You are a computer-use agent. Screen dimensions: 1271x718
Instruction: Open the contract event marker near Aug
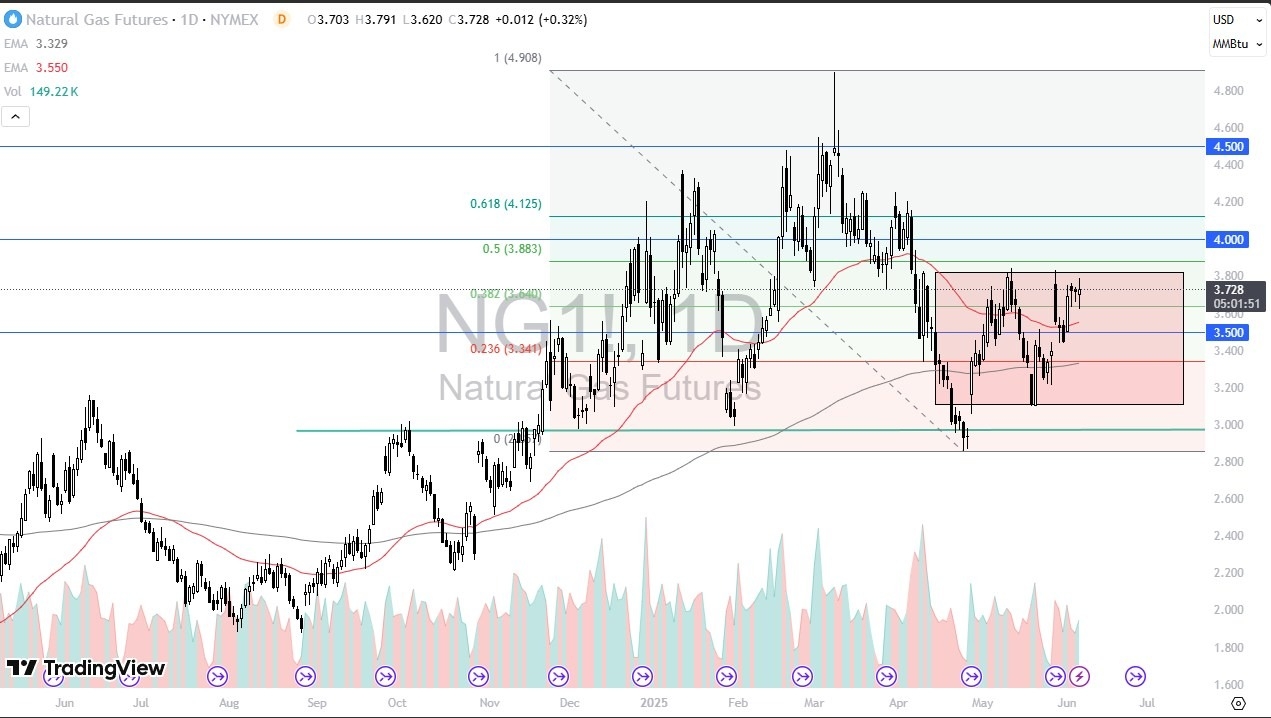(x=217, y=677)
